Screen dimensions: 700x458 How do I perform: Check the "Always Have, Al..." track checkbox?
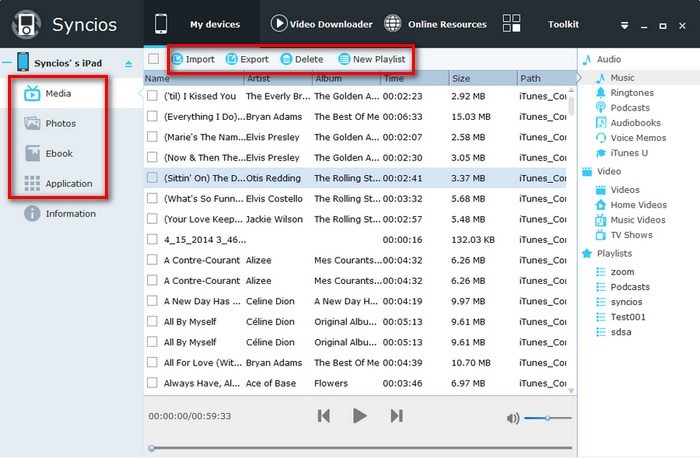click(152, 383)
